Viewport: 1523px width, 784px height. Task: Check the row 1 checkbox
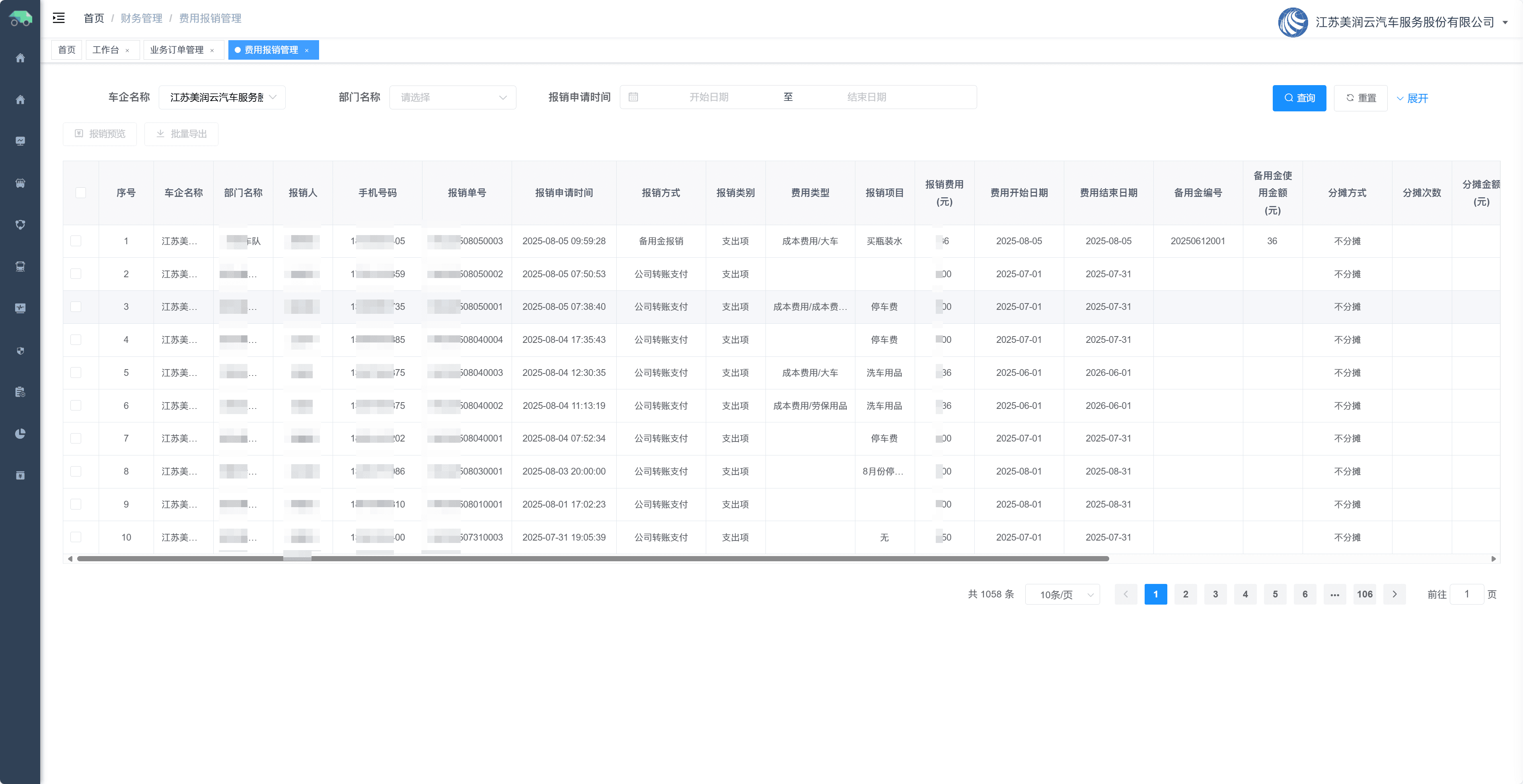tap(76, 241)
